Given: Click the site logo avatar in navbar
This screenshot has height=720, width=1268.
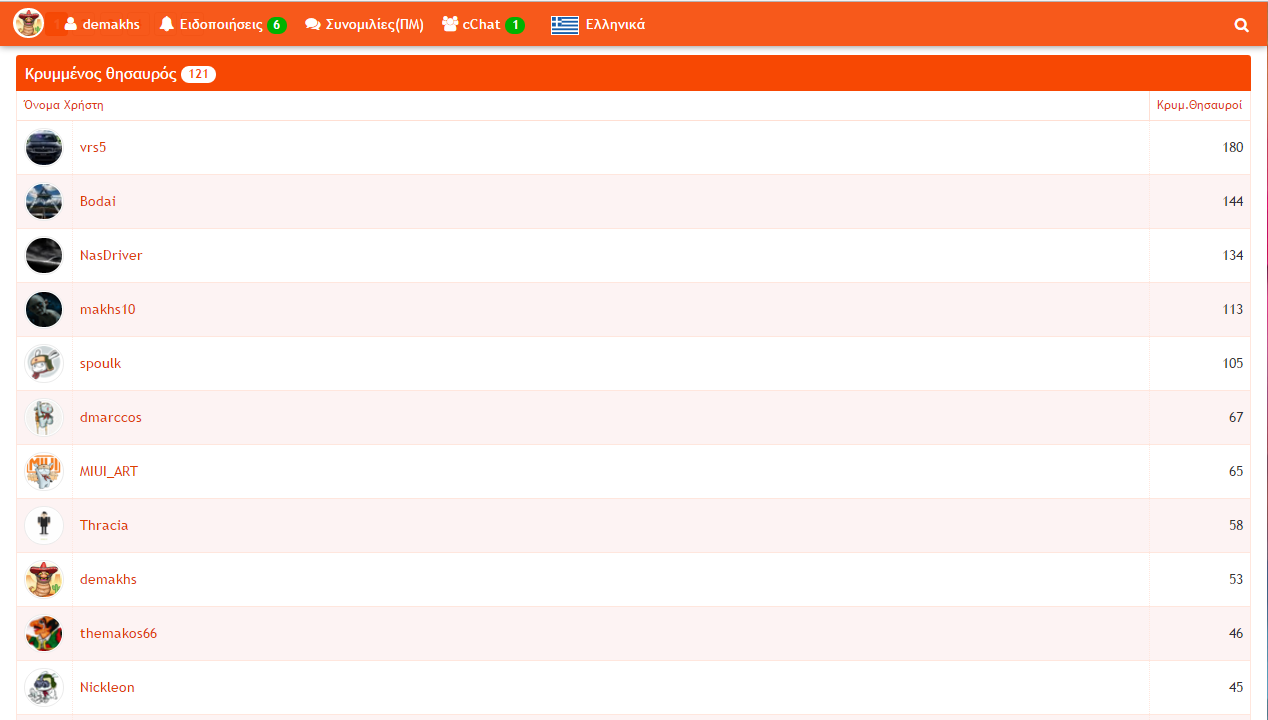Looking at the screenshot, I should (x=29, y=24).
